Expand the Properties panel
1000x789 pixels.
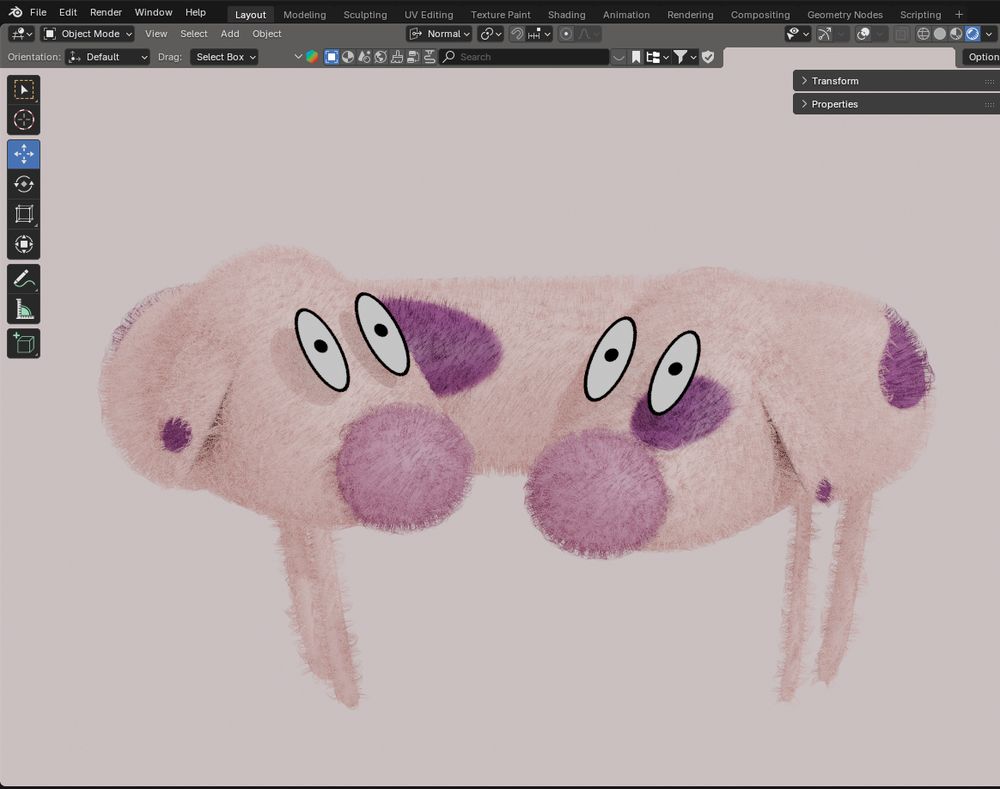pyautogui.click(x=896, y=104)
